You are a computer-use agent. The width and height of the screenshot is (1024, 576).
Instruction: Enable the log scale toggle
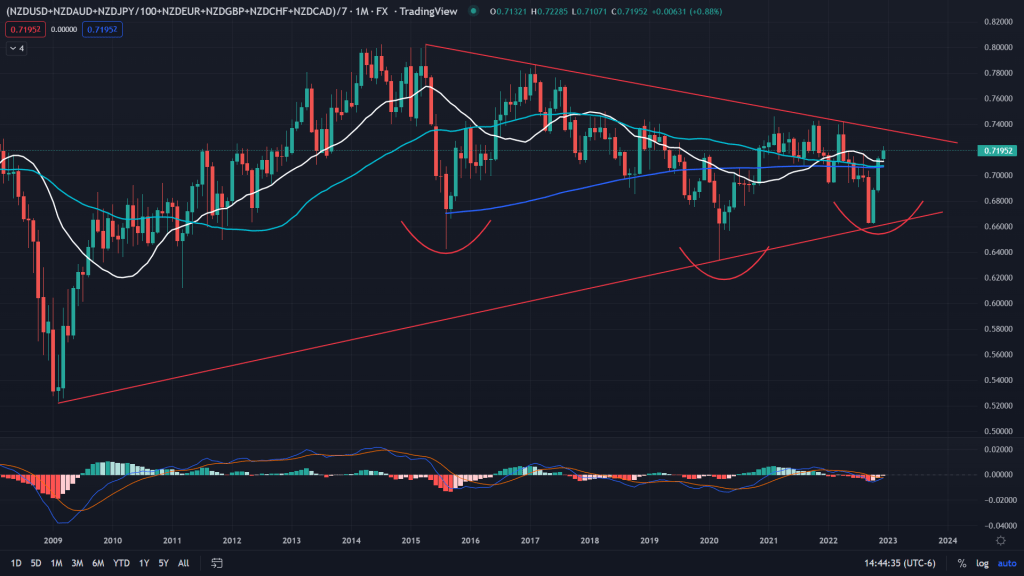click(x=980, y=563)
